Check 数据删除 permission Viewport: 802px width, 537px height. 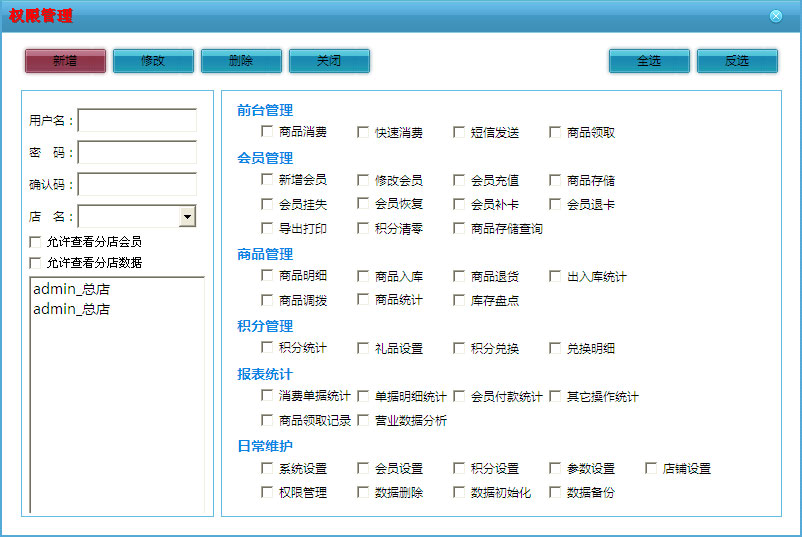[x=363, y=492]
